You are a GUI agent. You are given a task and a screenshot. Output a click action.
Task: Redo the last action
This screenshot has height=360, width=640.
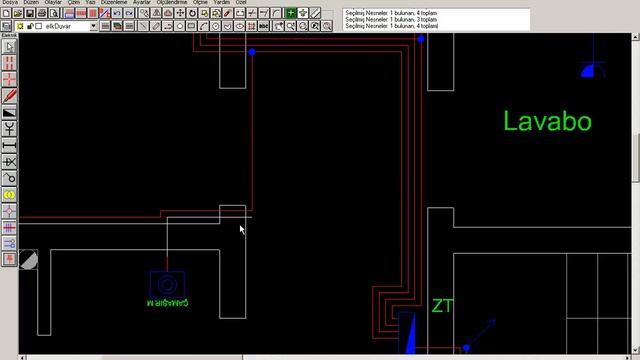(129, 13)
